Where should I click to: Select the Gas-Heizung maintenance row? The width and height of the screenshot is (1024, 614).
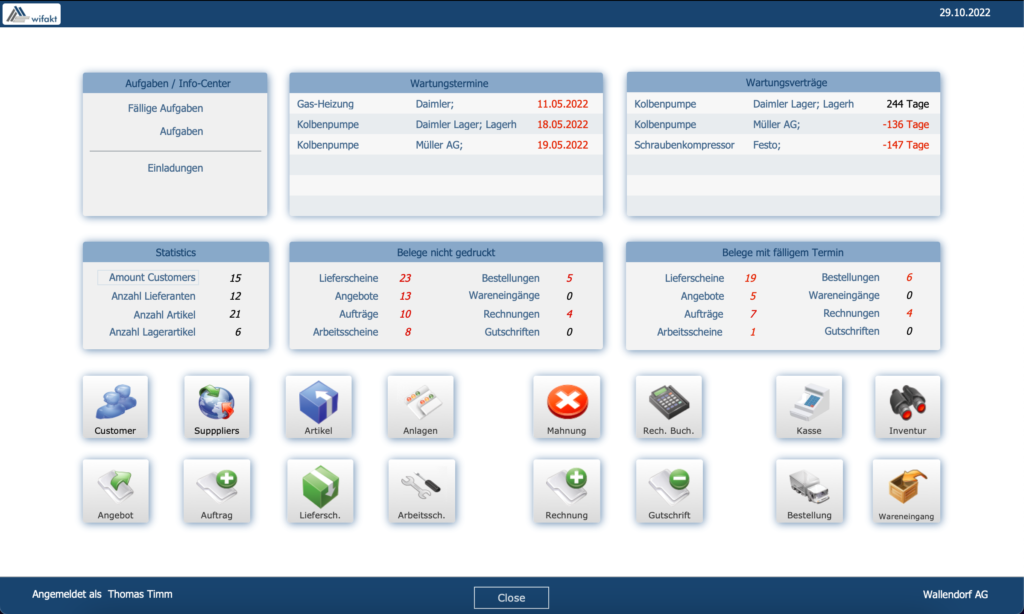445,104
